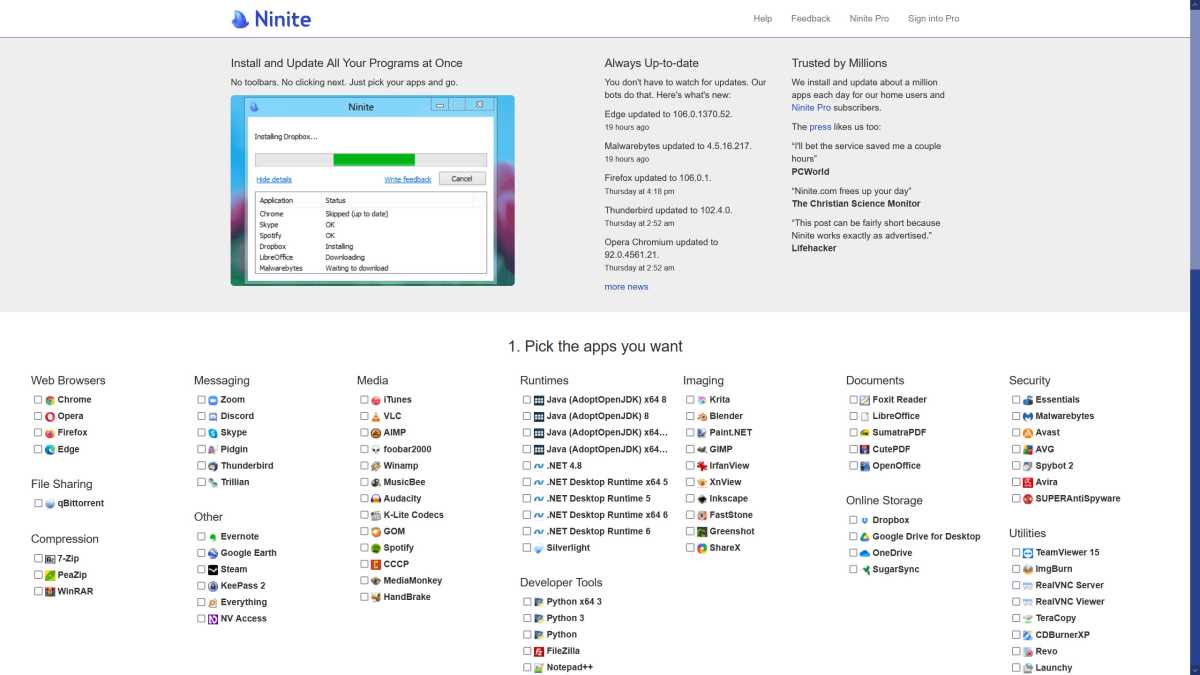Screen dimensions: 1200x675
Task: Click the Zoom app icon
Action: coord(213,400)
